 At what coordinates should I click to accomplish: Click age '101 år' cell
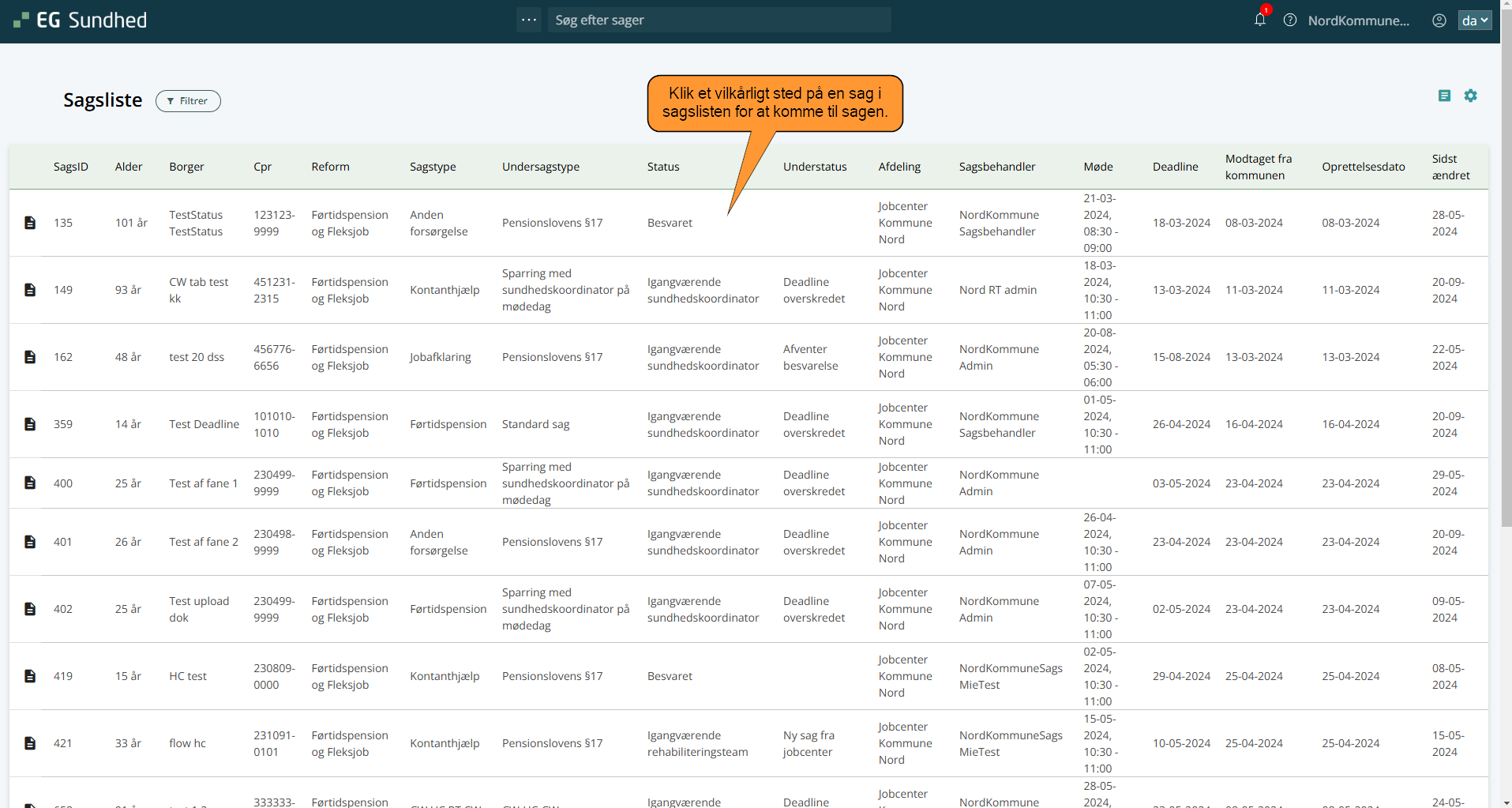tap(131, 223)
